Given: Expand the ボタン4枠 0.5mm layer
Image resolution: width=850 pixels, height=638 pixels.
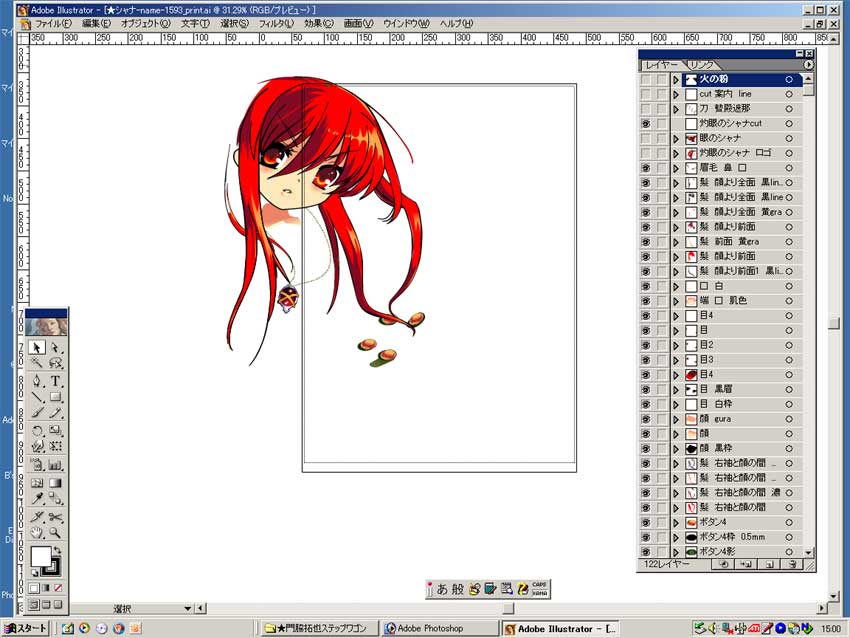Looking at the screenshot, I should [676, 537].
